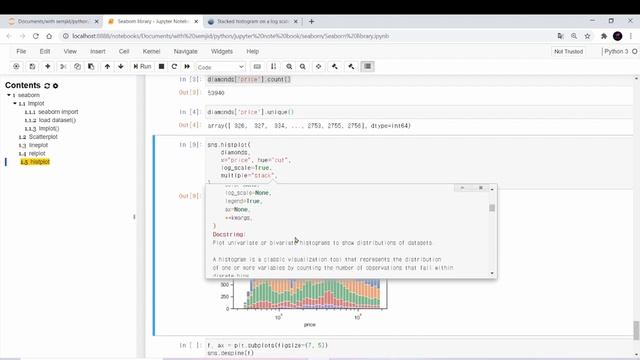640x360 pixels.
Task: Click first hammer icon in notebook toolbar
Action: tap(335, 67)
